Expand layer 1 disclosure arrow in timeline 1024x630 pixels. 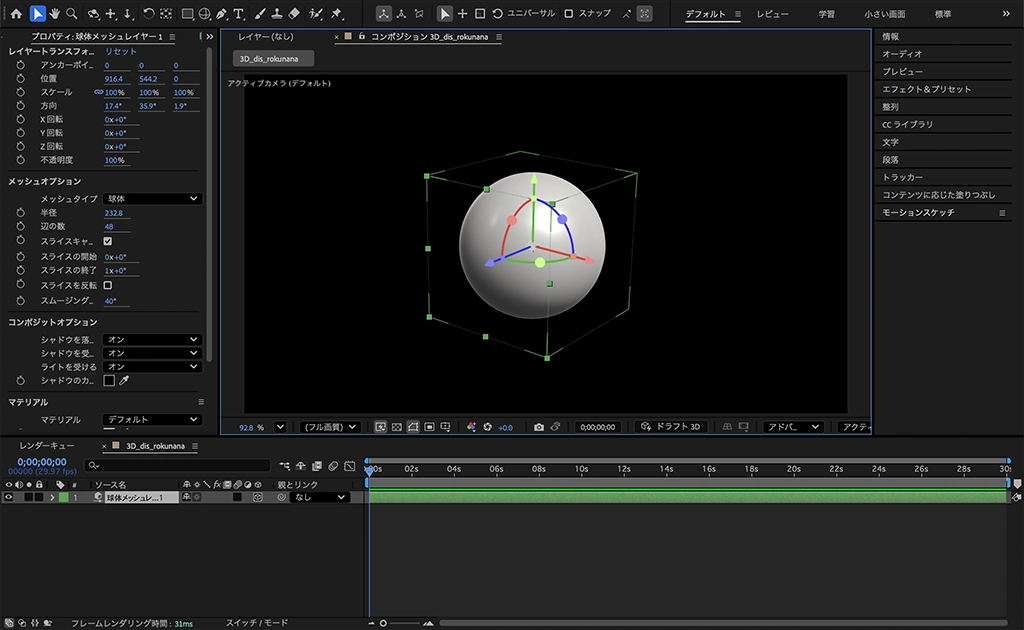click(x=52, y=497)
